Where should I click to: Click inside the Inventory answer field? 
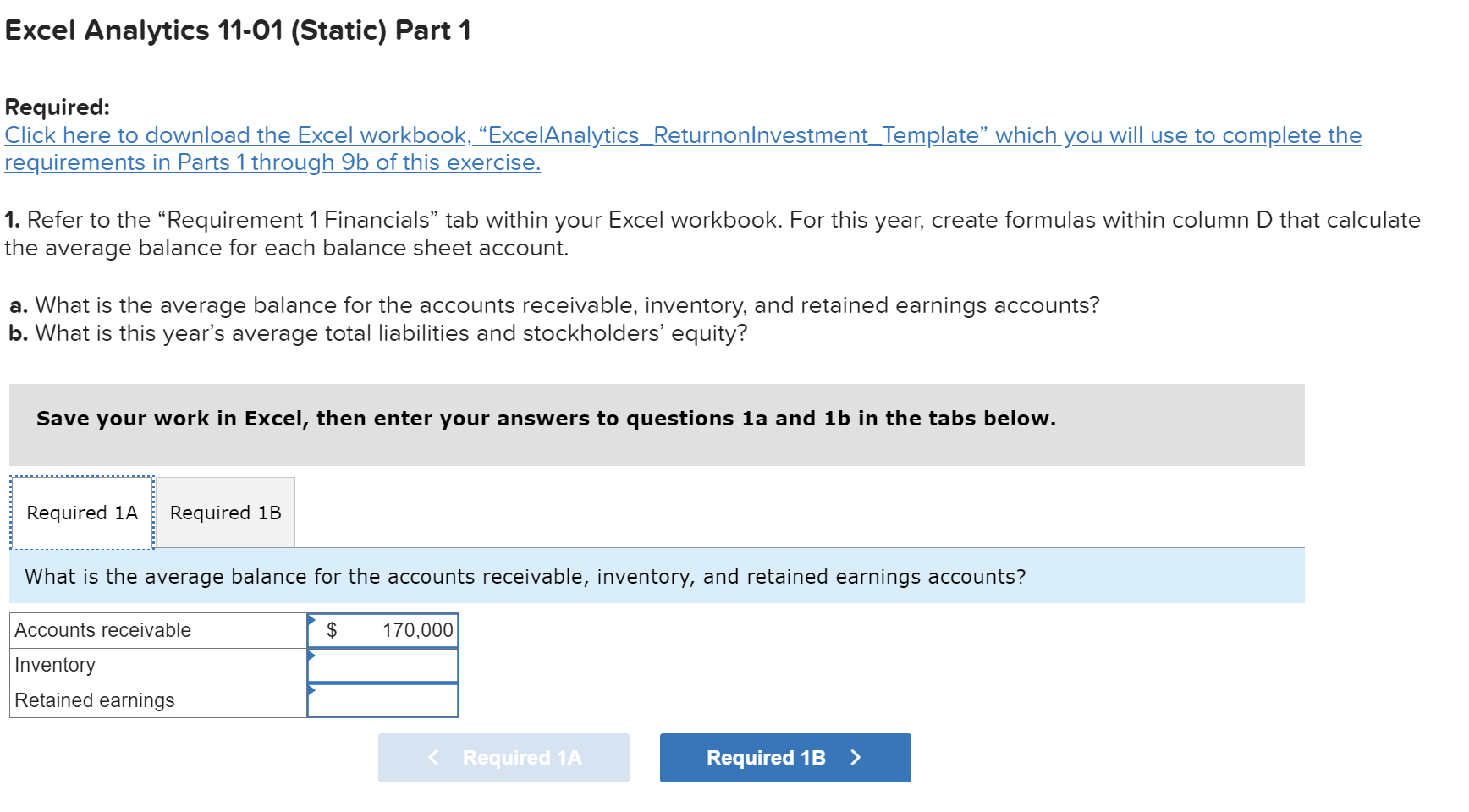click(x=385, y=665)
